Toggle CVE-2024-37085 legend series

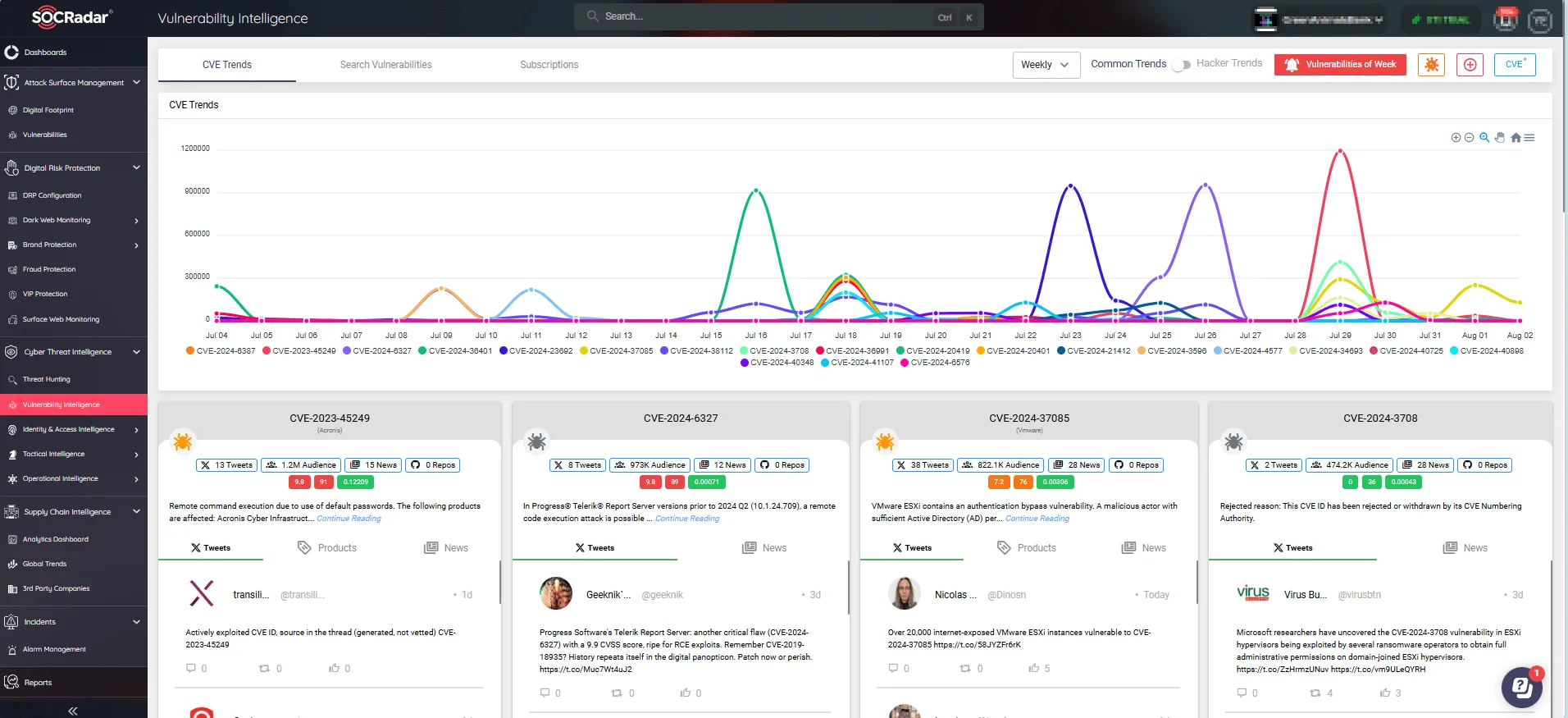coord(617,350)
